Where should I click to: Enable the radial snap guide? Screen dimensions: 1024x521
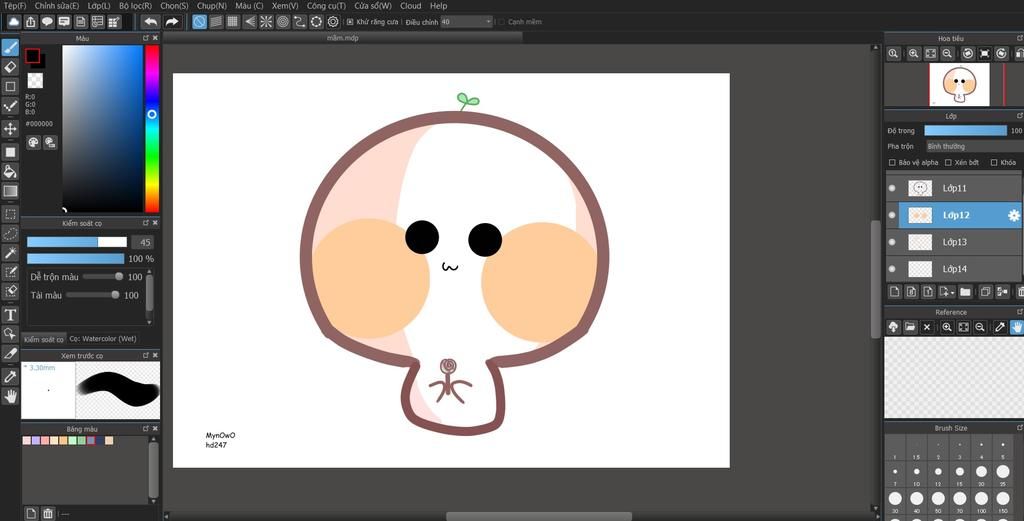pyautogui.click(x=266, y=22)
